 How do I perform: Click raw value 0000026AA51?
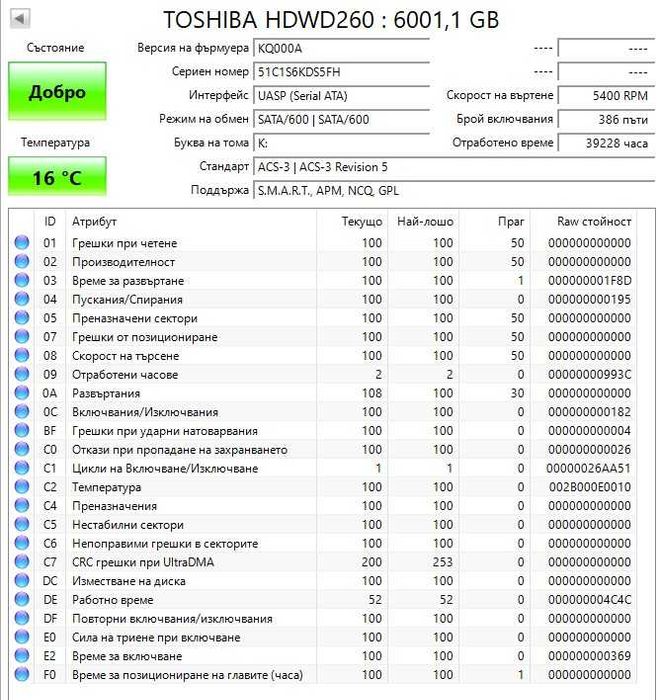click(588, 468)
